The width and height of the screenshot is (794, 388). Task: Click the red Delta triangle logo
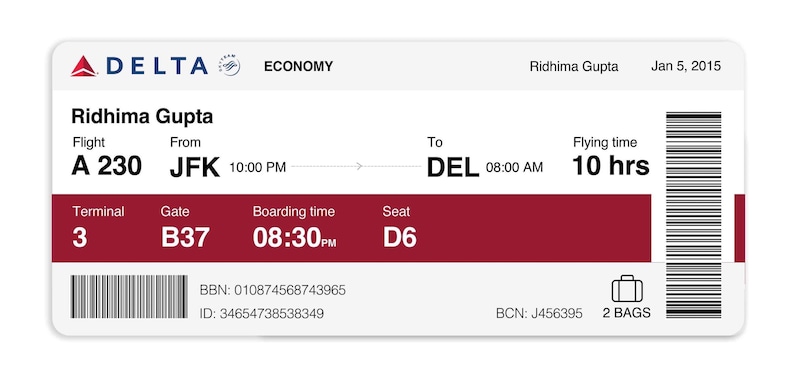click(x=84, y=66)
